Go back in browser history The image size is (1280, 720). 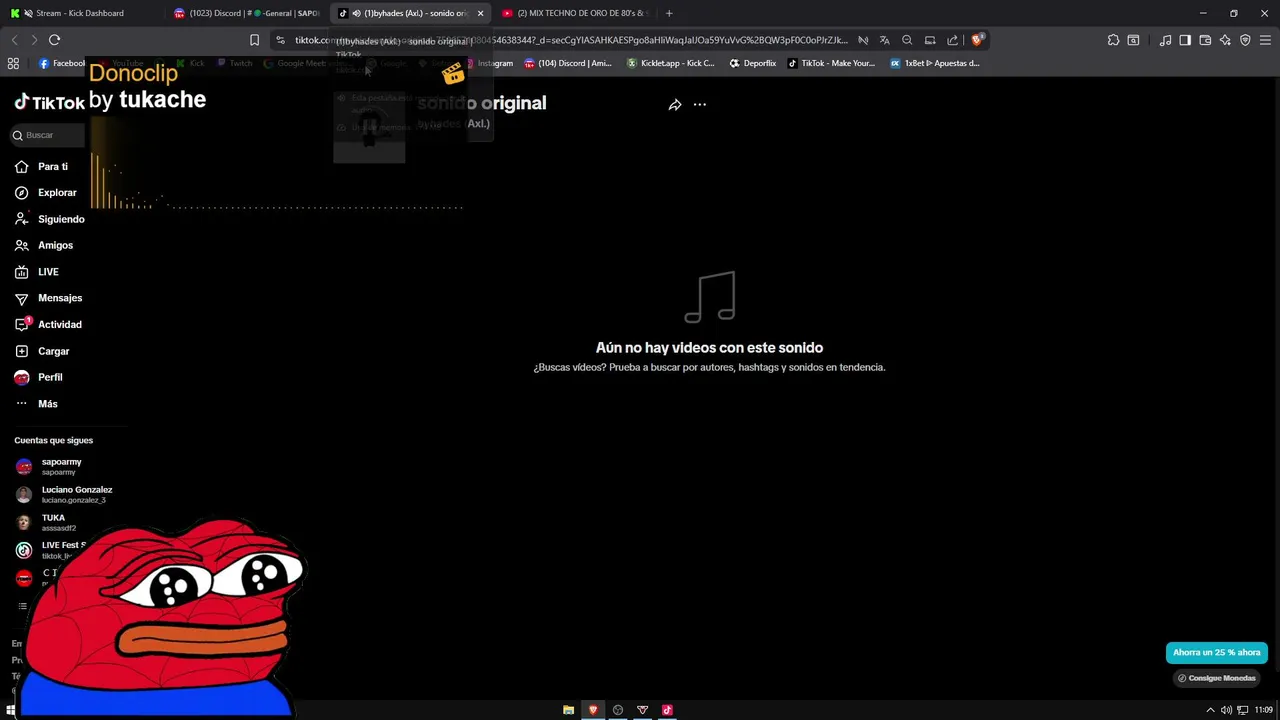[x=14, y=40]
